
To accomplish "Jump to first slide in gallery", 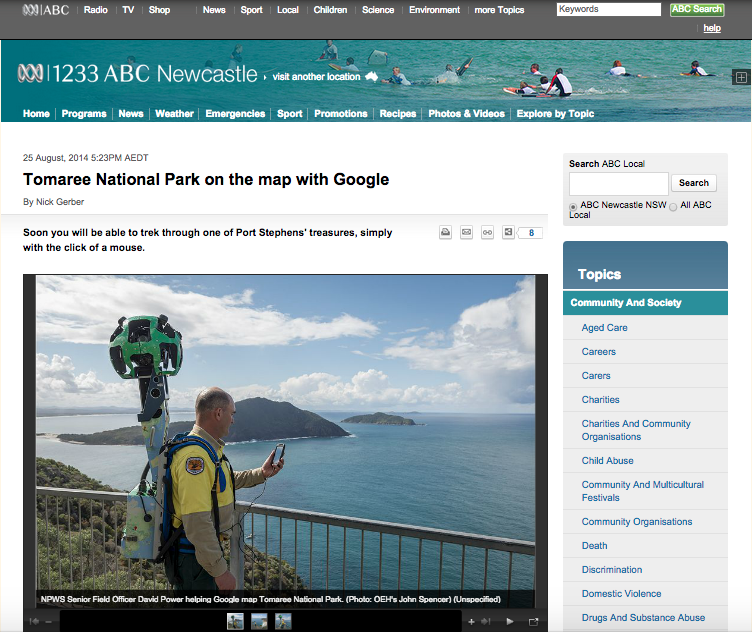I will point(34,622).
